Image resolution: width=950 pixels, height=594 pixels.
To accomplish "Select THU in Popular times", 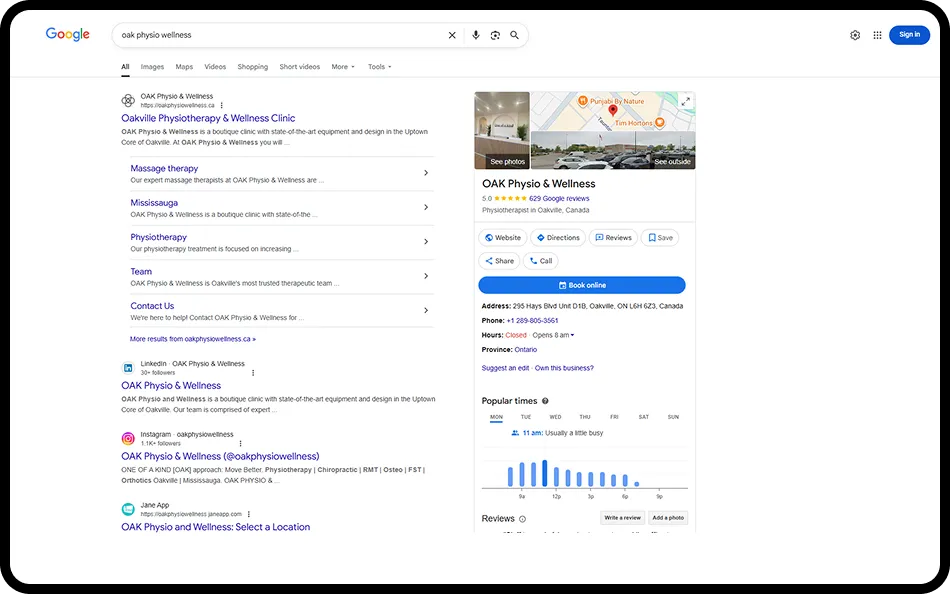I will pyautogui.click(x=585, y=417).
